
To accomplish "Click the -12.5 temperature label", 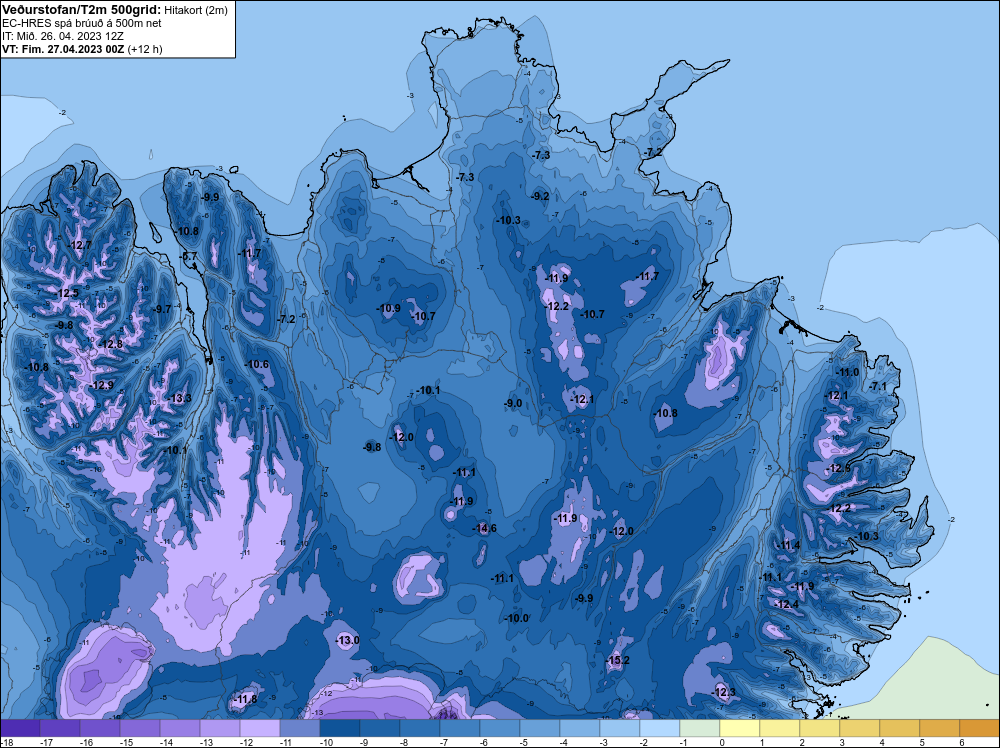I will point(67,293).
